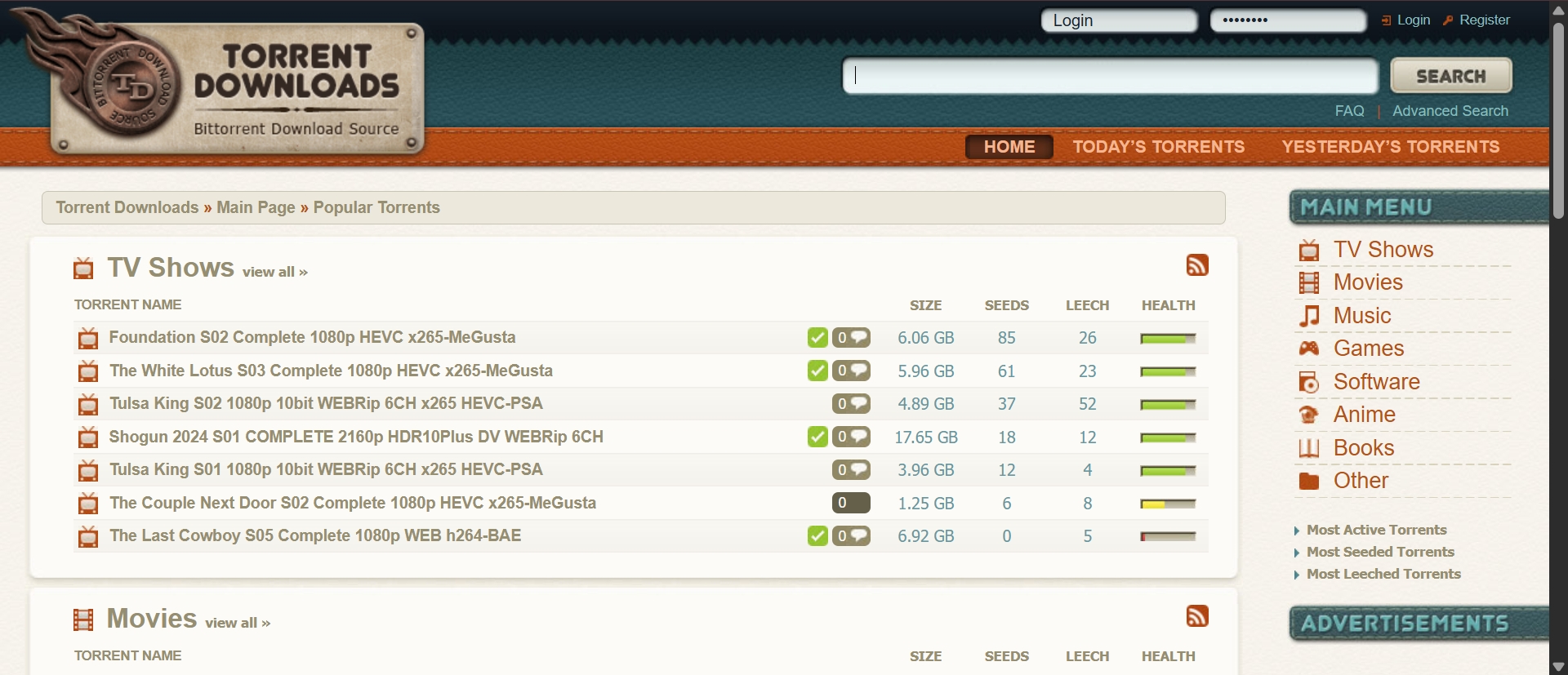The image size is (1568, 675).
Task: Go to the HOME tab
Action: tap(1009, 147)
